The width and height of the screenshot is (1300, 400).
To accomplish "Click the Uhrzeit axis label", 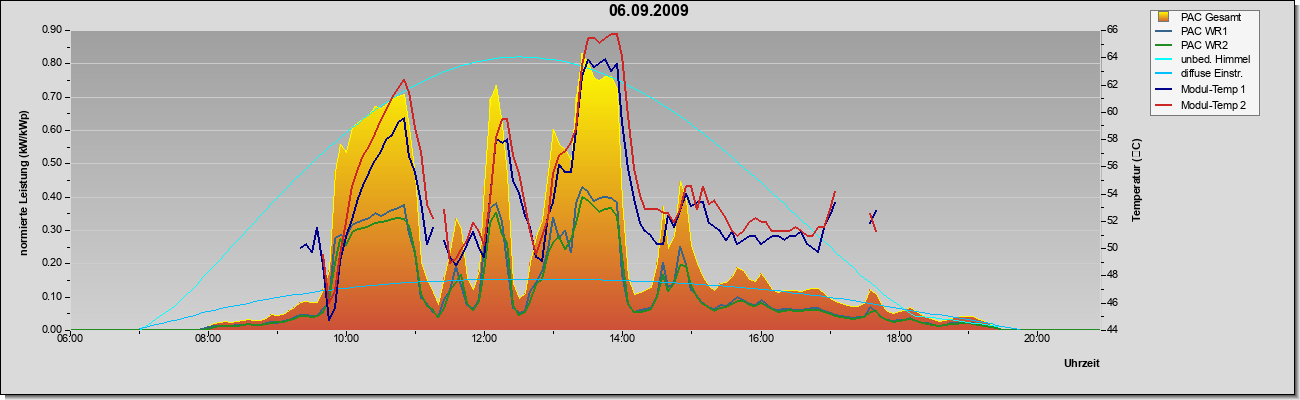I will coord(1081,365).
